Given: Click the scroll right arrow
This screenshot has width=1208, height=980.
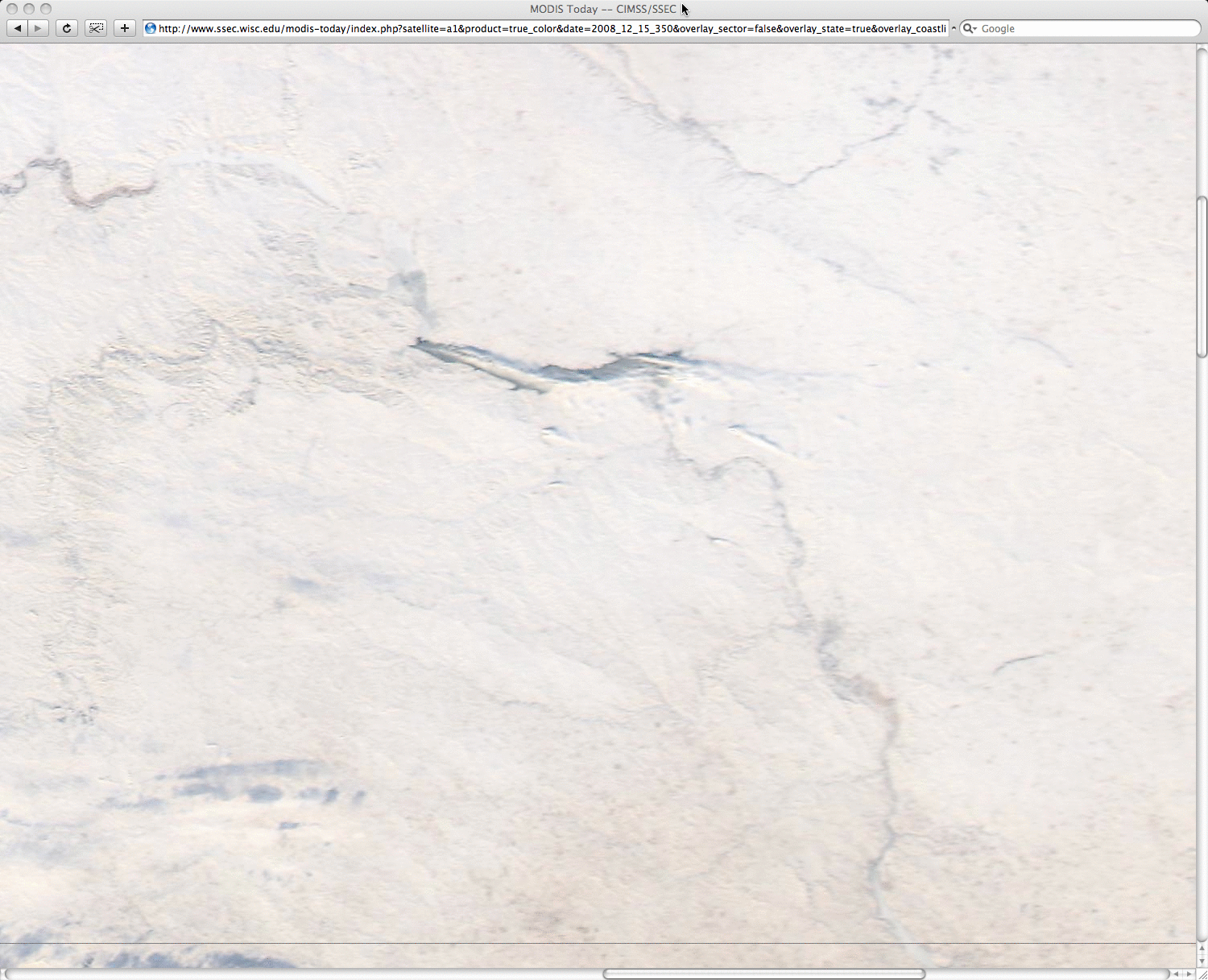Looking at the screenshot, I should click(x=1189, y=974).
